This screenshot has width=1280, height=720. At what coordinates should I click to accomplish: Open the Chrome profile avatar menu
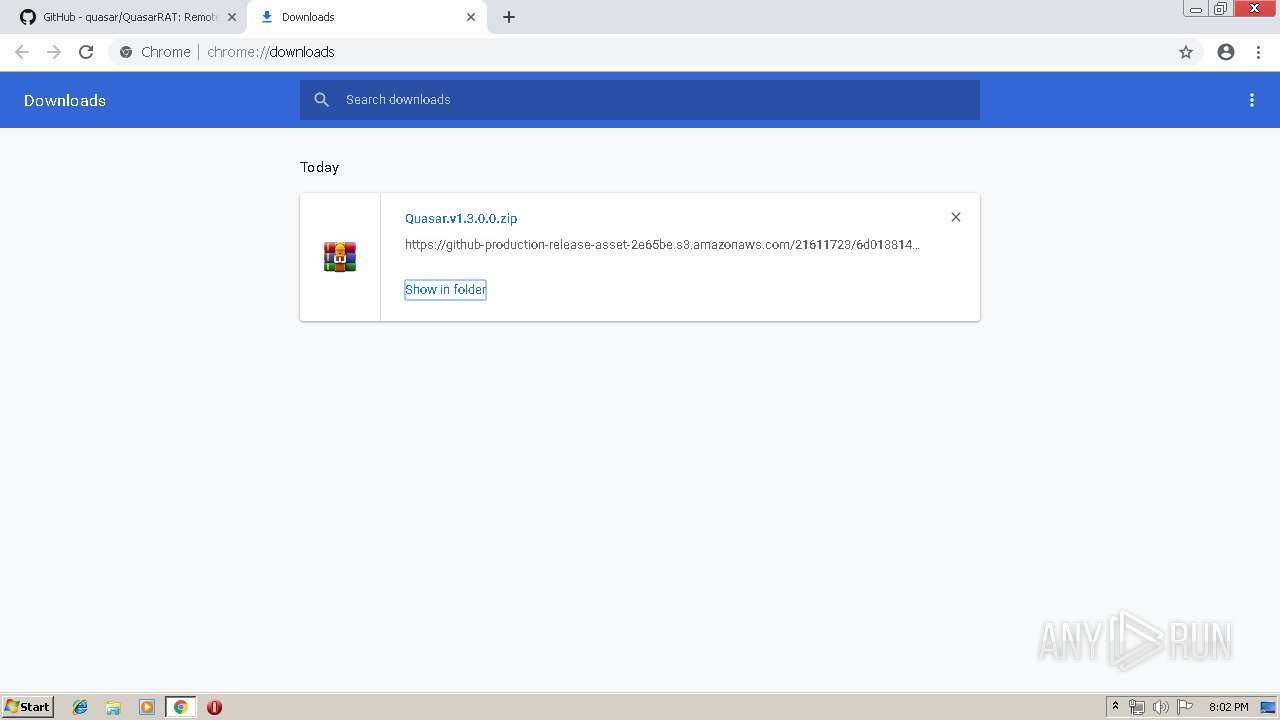(1226, 52)
